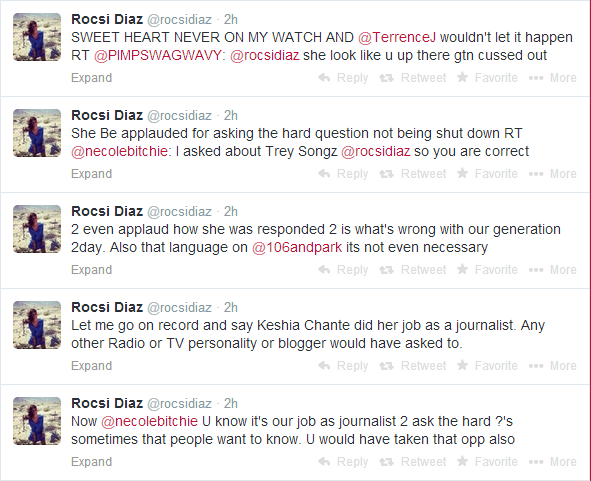Open the @PIMPSWAGWAVY mention link
This screenshot has height=481, width=591.
[158, 55]
